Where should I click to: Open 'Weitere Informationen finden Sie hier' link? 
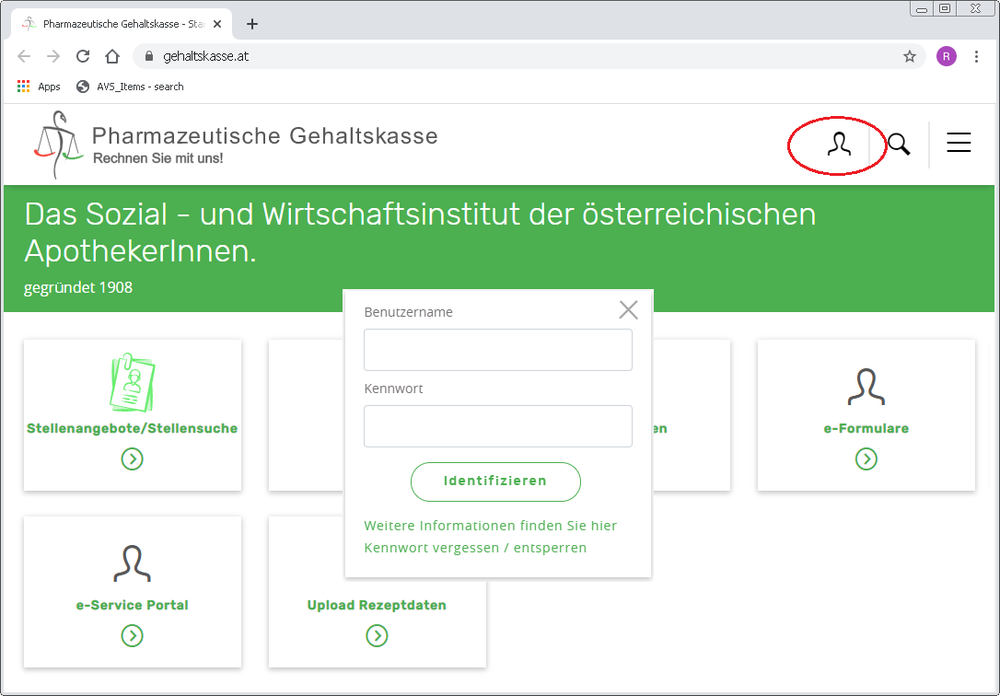(490, 525)
